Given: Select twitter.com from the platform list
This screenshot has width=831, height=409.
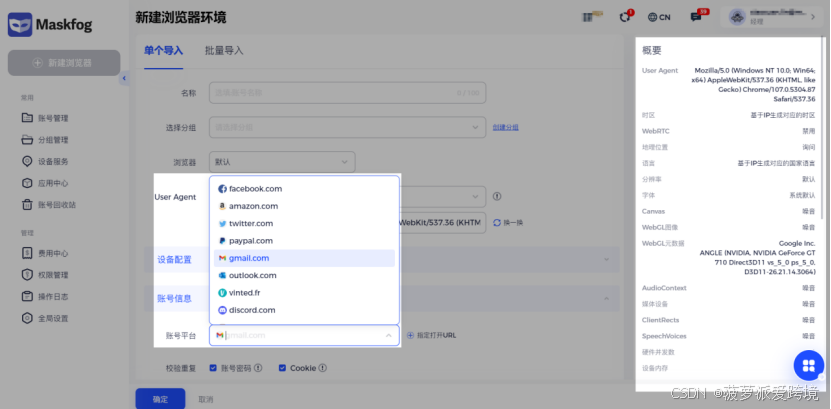Looking at the screenshot, I should pyautogui.click(x=304, y=224).
